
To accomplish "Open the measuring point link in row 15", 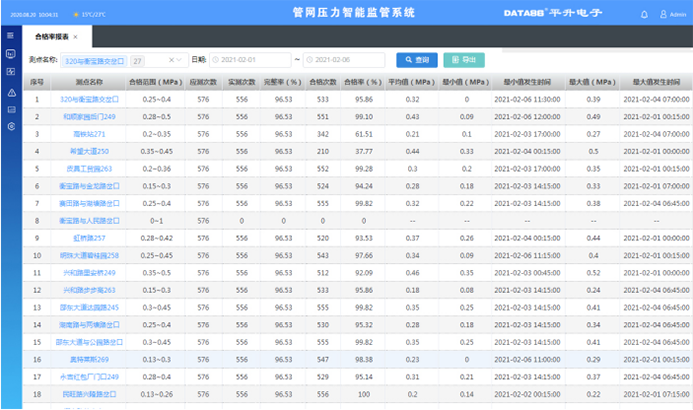I will [89, 342].
